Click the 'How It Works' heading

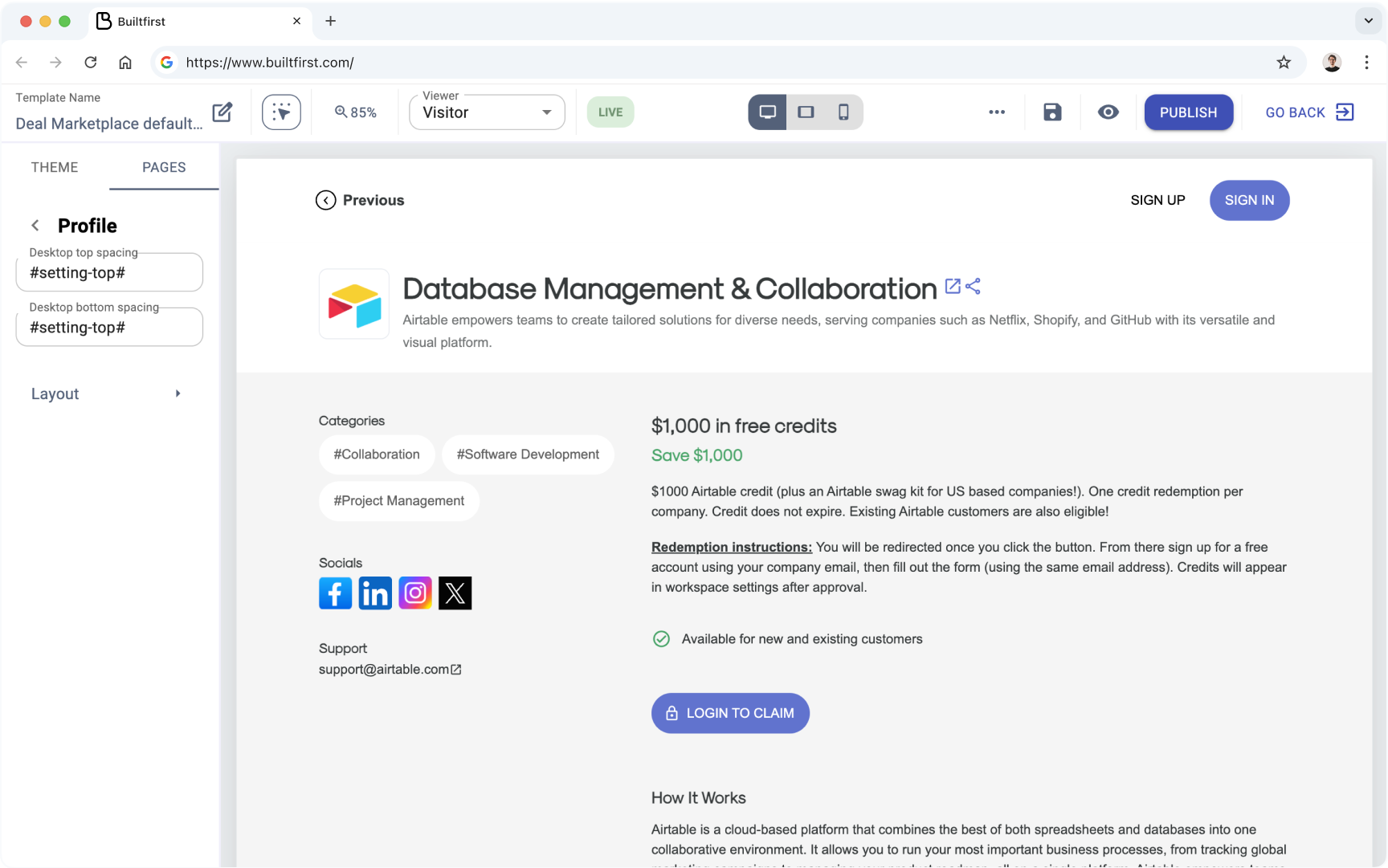pos(699,798)
